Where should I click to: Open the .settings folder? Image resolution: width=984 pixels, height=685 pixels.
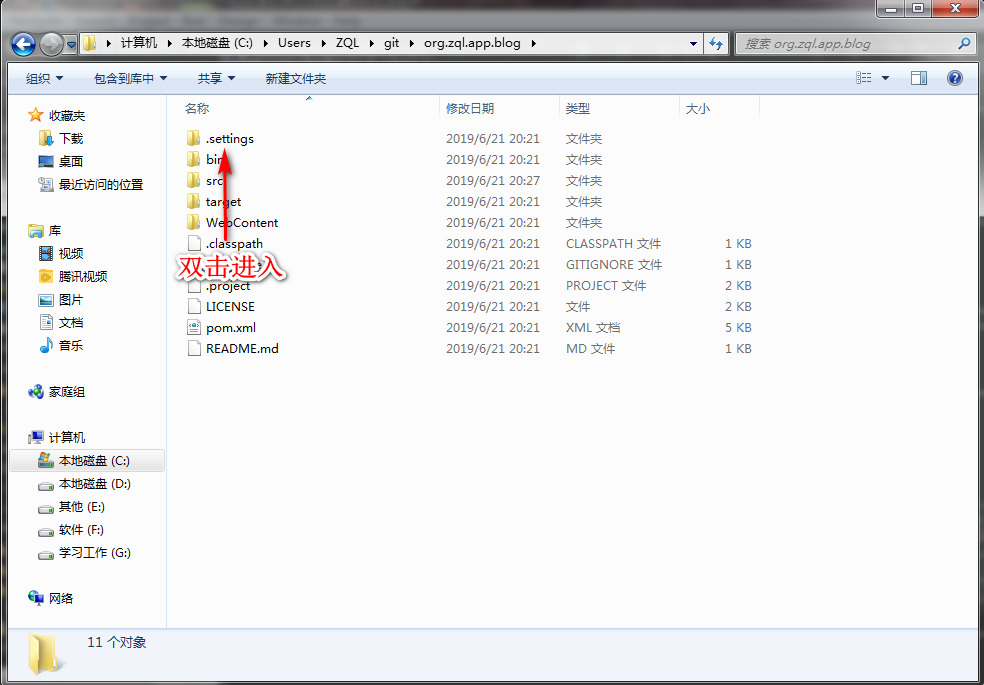tap(229, 138)
